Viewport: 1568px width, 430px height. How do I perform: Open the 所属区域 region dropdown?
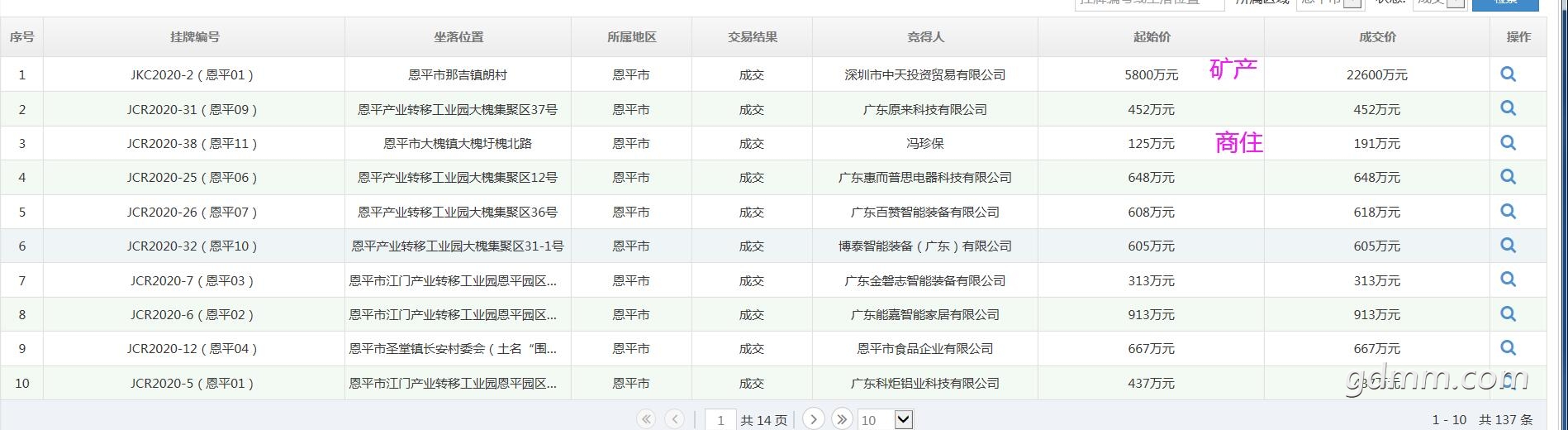[x=1352, y=2]
